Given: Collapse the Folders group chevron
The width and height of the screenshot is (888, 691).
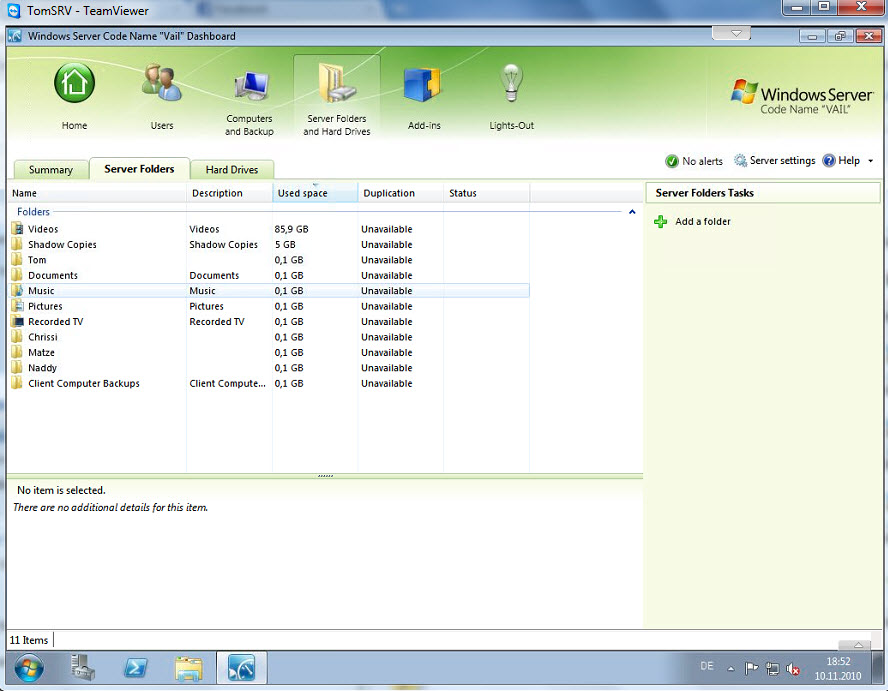Looking at the screenshot, I should [632, 212].
